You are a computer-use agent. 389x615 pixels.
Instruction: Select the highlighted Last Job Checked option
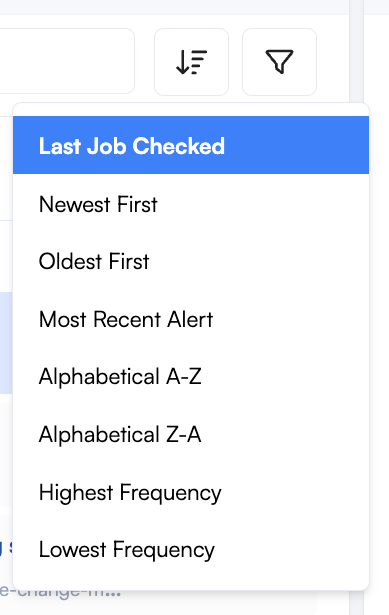click(191, 145)
